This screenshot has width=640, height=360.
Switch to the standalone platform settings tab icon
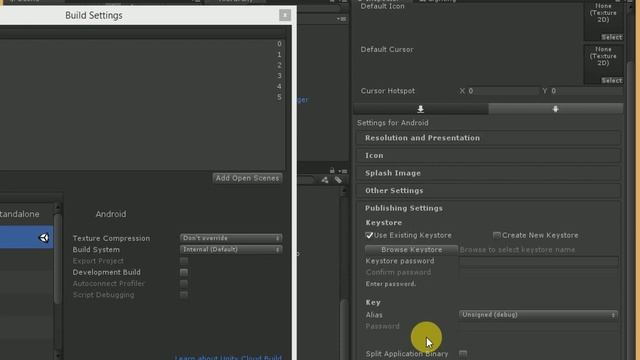tap(421, 109)
